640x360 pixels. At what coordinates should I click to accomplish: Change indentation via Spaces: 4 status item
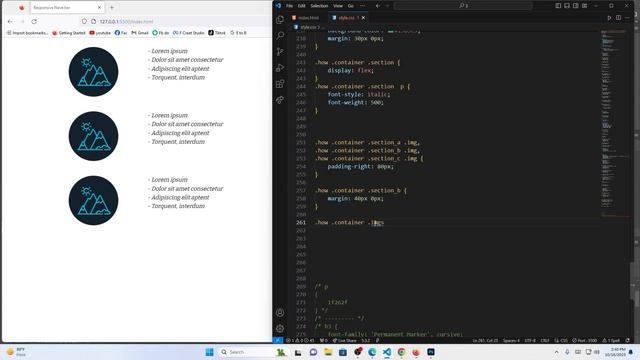point(511,340)
